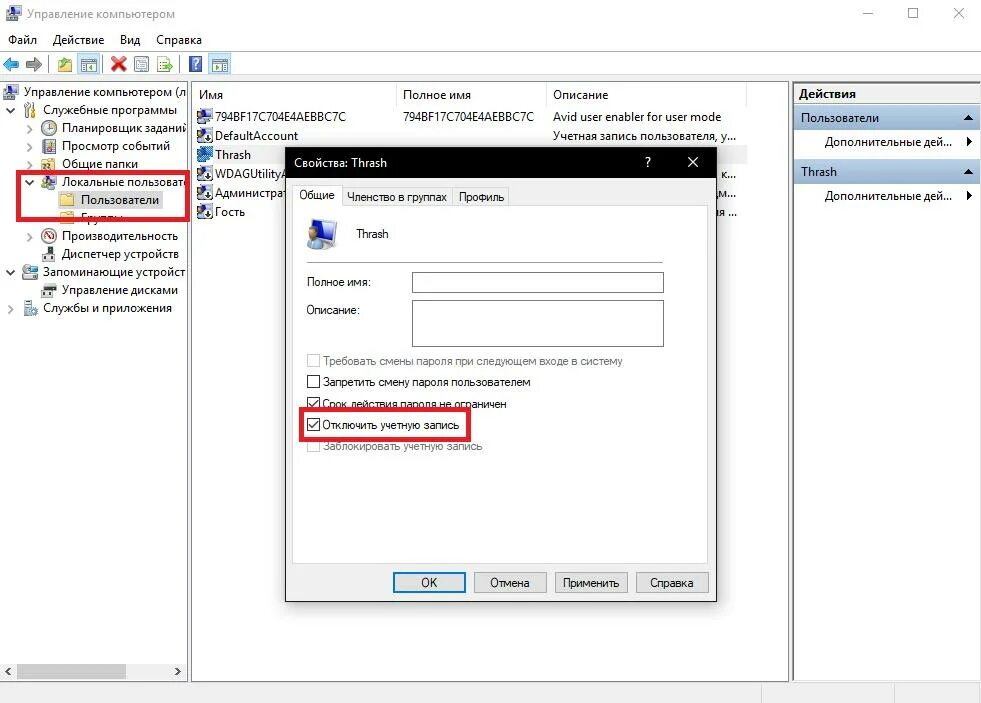Viewport: 981px width, 703px height.
Task: Click the tree scrollbar left arrow
Action: tap(8, 671)
